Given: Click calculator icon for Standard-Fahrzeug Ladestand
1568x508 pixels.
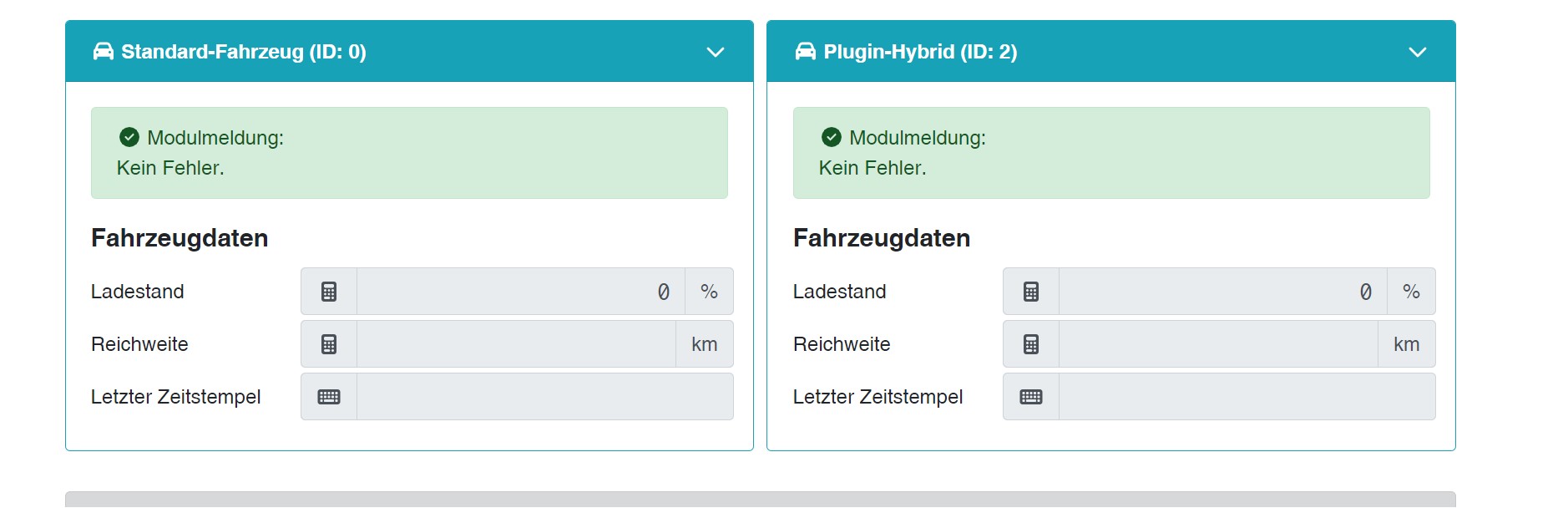Looking at the screenshot, I should 329,292.
